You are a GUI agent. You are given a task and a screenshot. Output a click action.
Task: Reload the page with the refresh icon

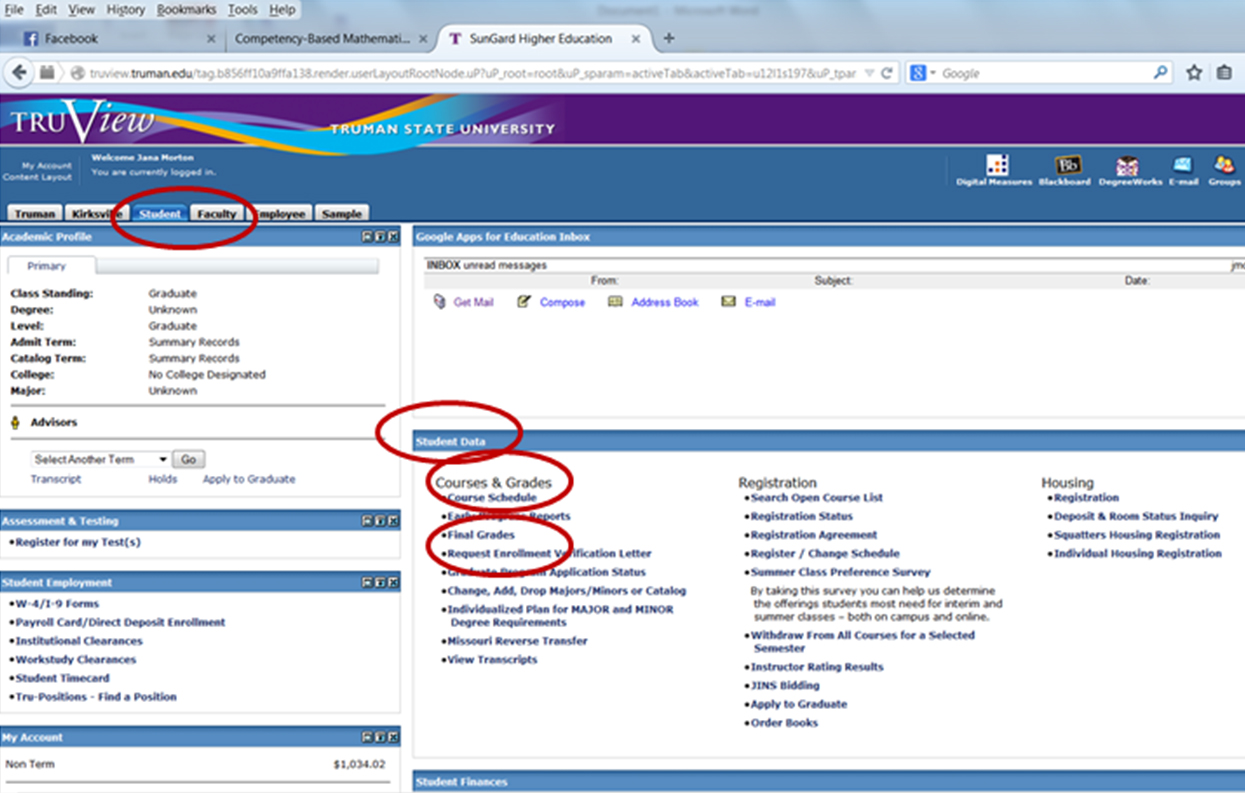coord(886,73)
